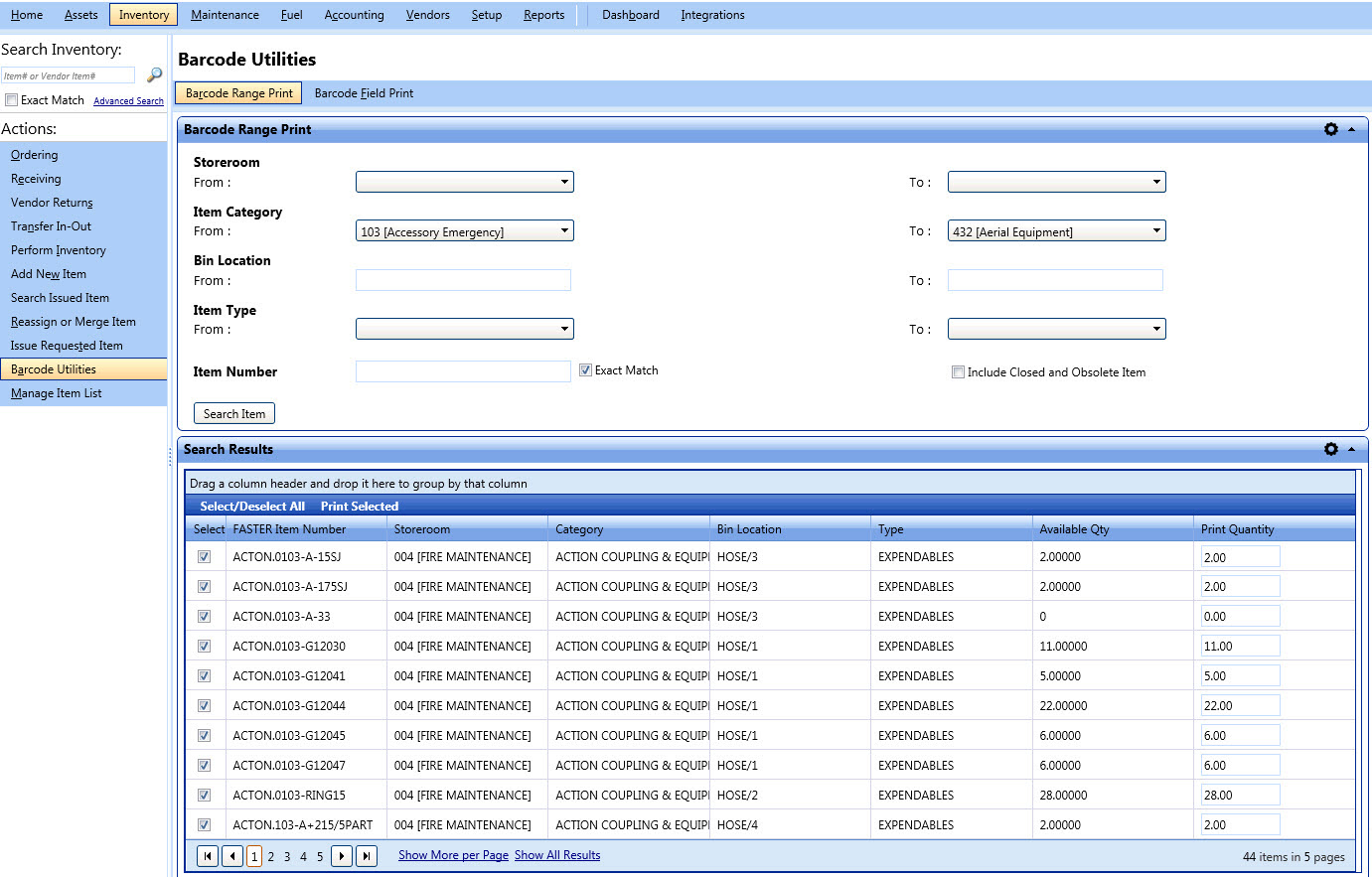Go to first page of results

(x=208, y=856)
